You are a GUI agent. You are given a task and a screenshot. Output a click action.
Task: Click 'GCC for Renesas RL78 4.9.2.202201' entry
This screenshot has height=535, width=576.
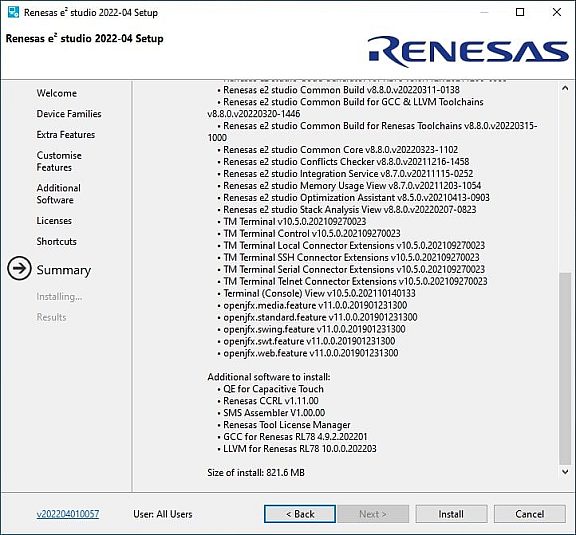[295, 437]
